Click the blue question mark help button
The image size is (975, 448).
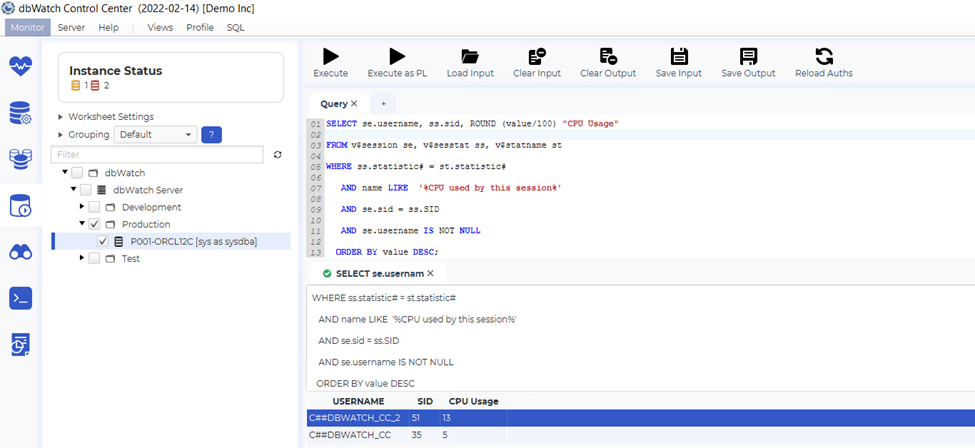click(211, 134)
